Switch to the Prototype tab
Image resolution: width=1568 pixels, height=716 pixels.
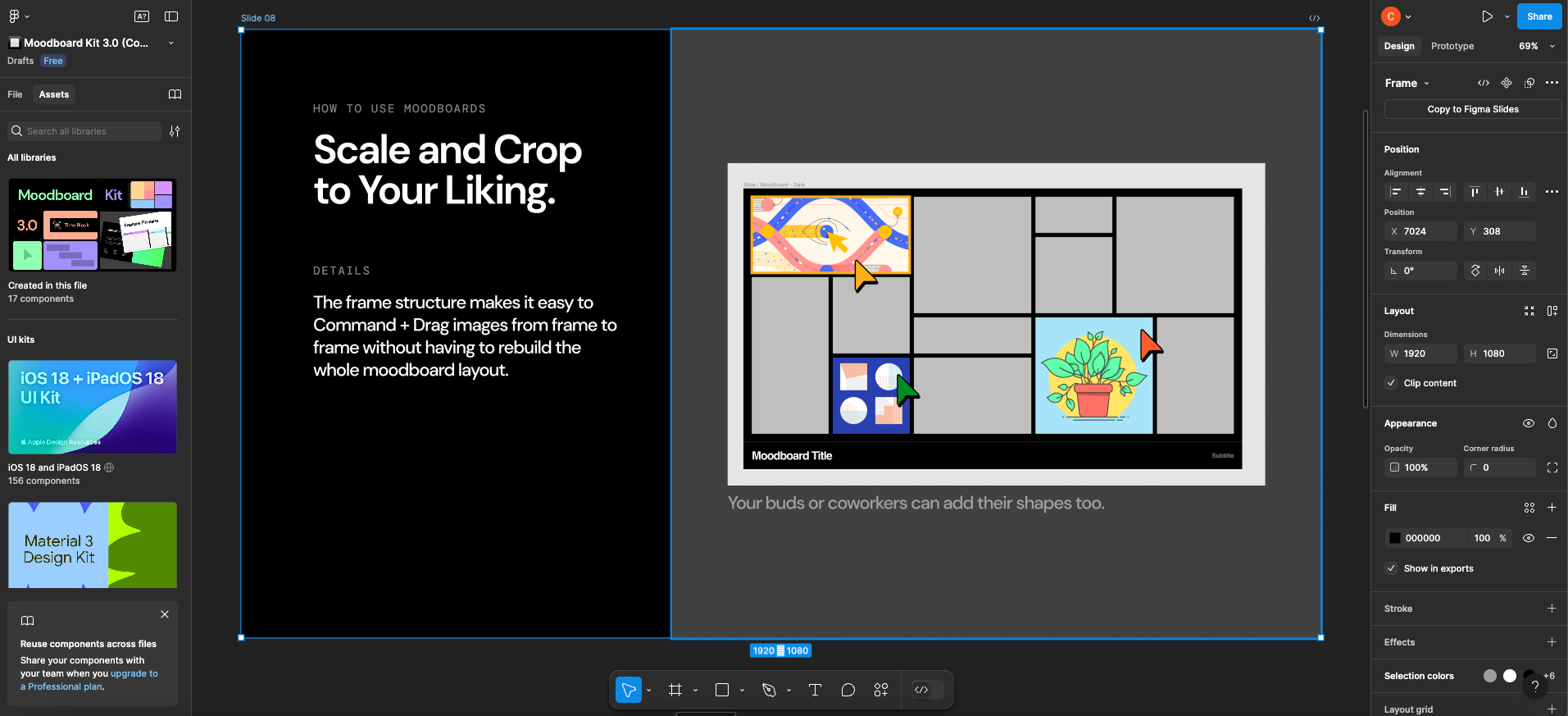(1452, 46)
